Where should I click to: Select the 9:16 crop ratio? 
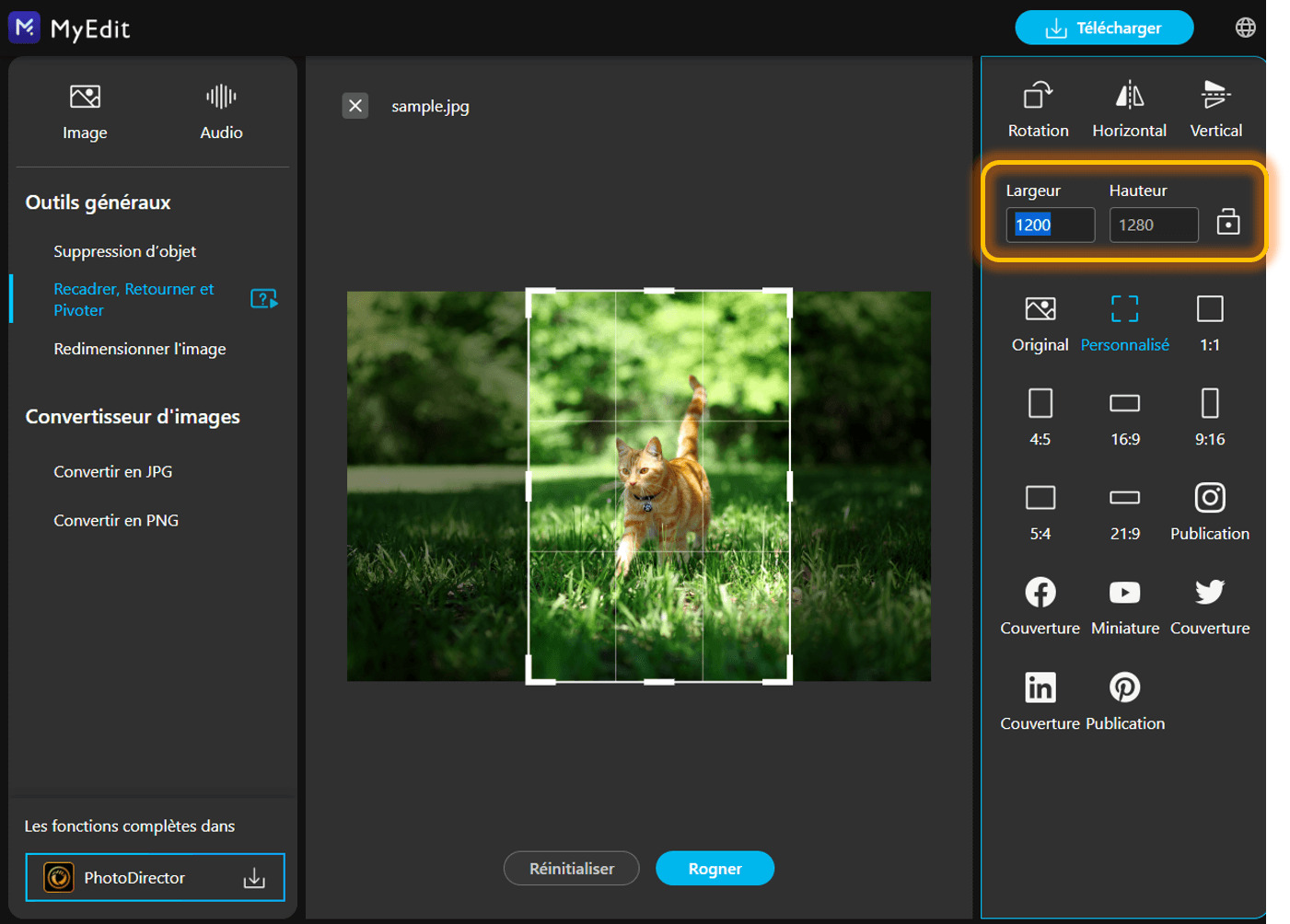1210,418
